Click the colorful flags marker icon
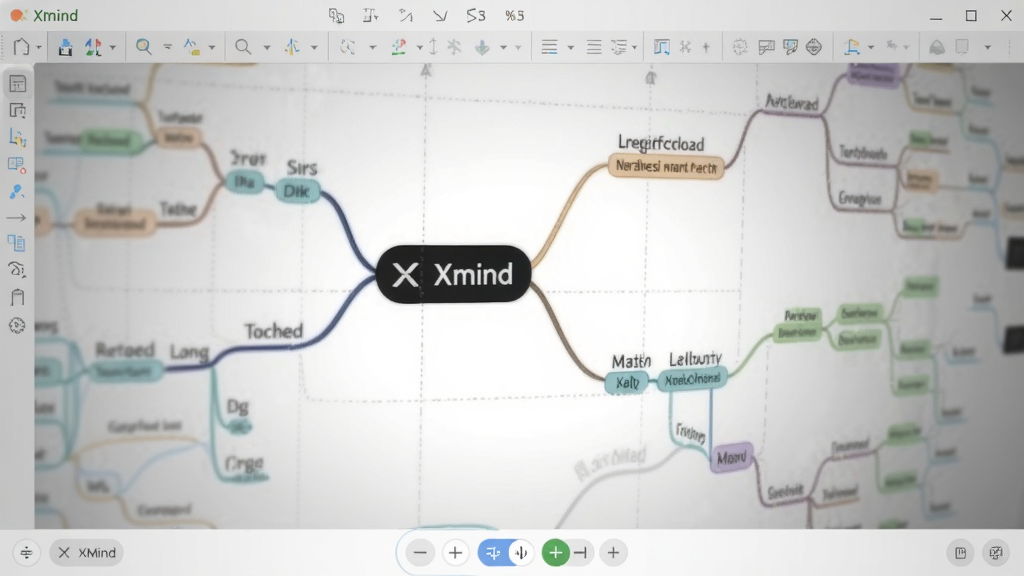Viewport: 1024px width, 576px height. (x=93, y=47)
